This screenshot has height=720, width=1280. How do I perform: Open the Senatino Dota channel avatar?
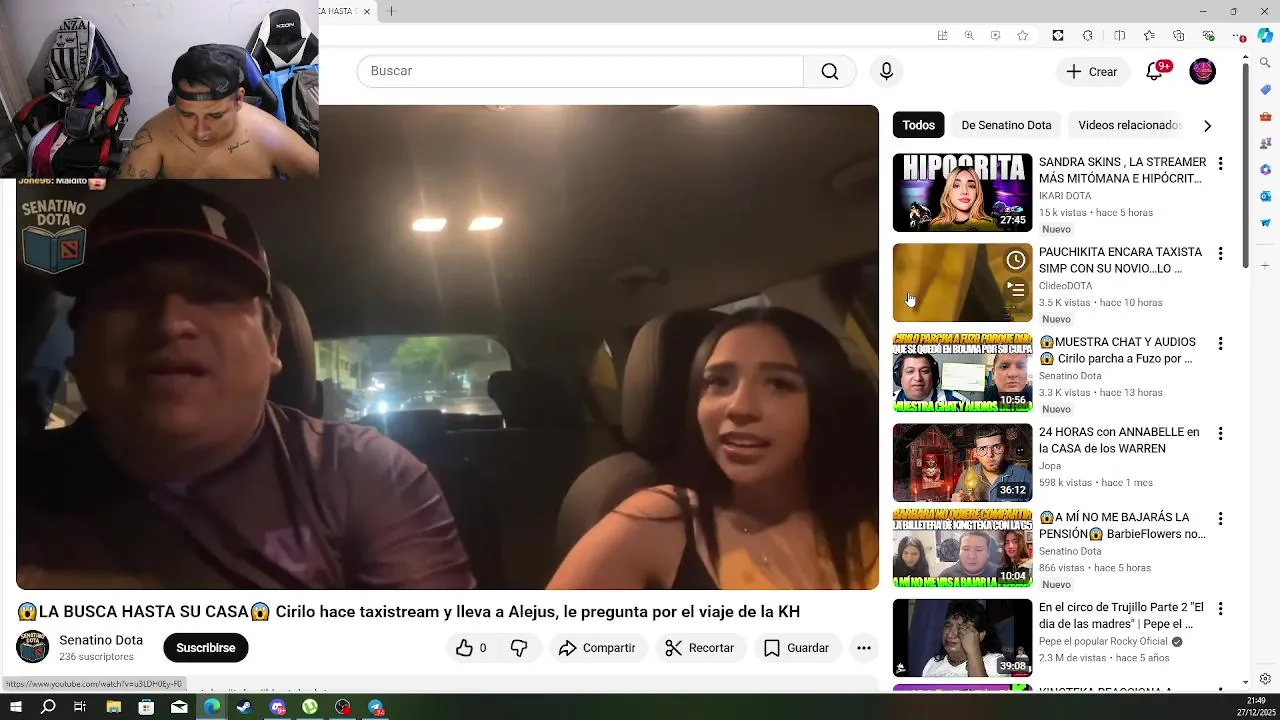(32, 647)
